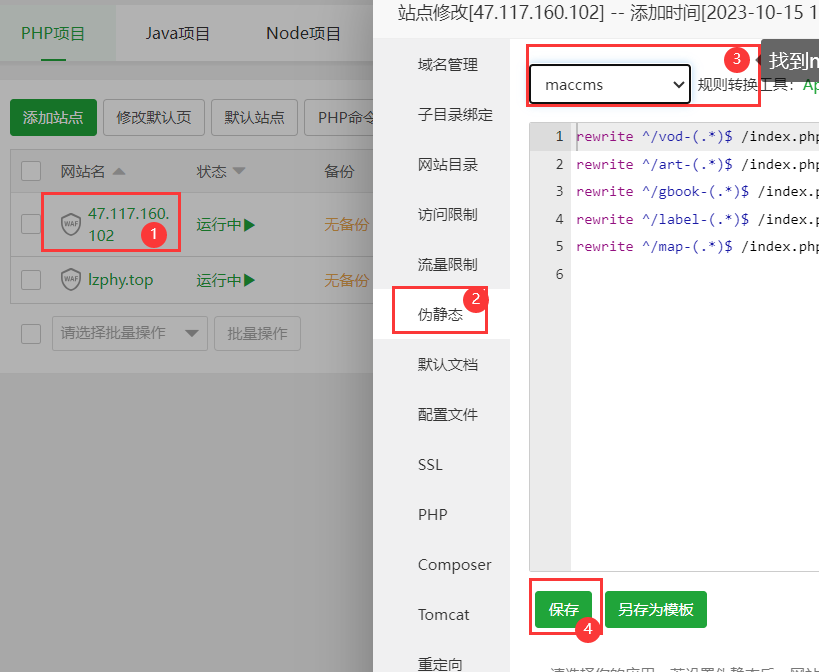The height and width of the screenshot is (672, 819).
Task: Tick the checkbox for site lzphy.top
Action: [x=31, y=279]
